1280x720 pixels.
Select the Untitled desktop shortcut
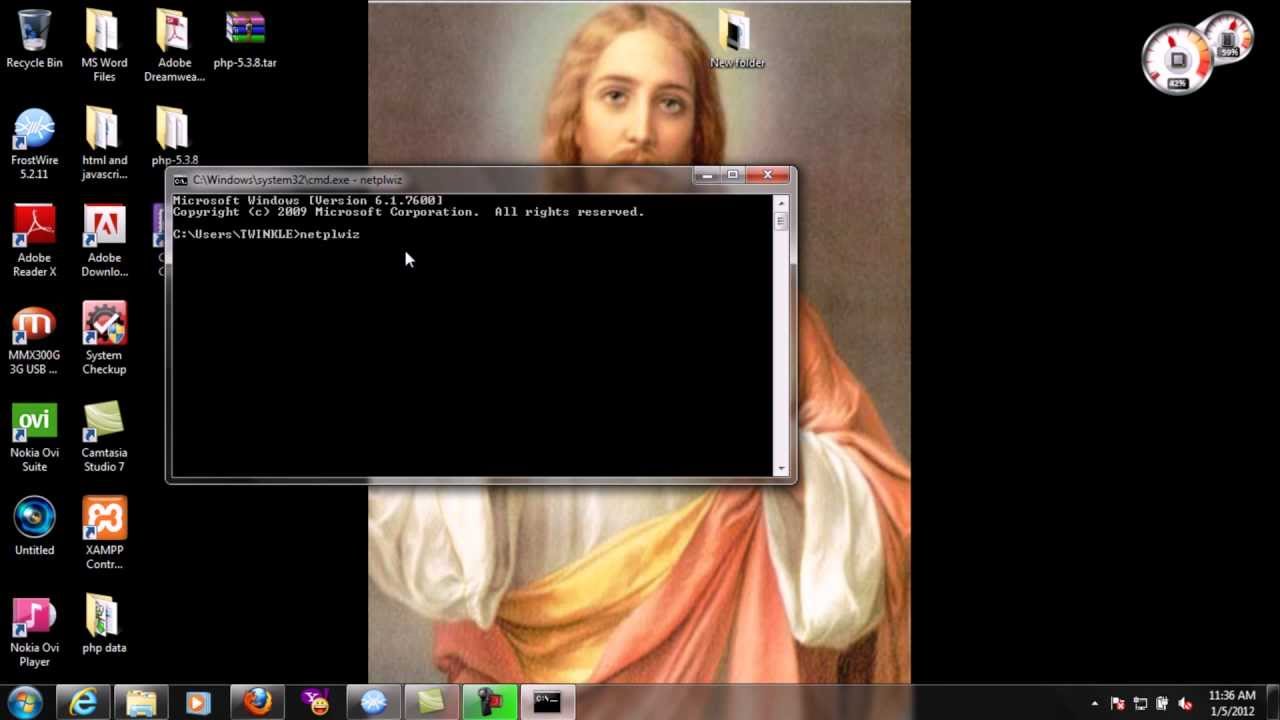[34, 526]
